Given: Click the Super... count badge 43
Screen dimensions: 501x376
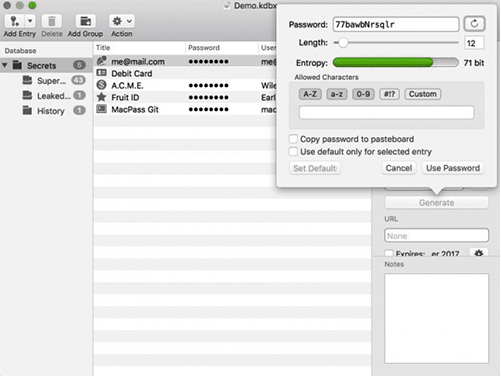Looking at the screenshot, I should [x=79, y=80].
